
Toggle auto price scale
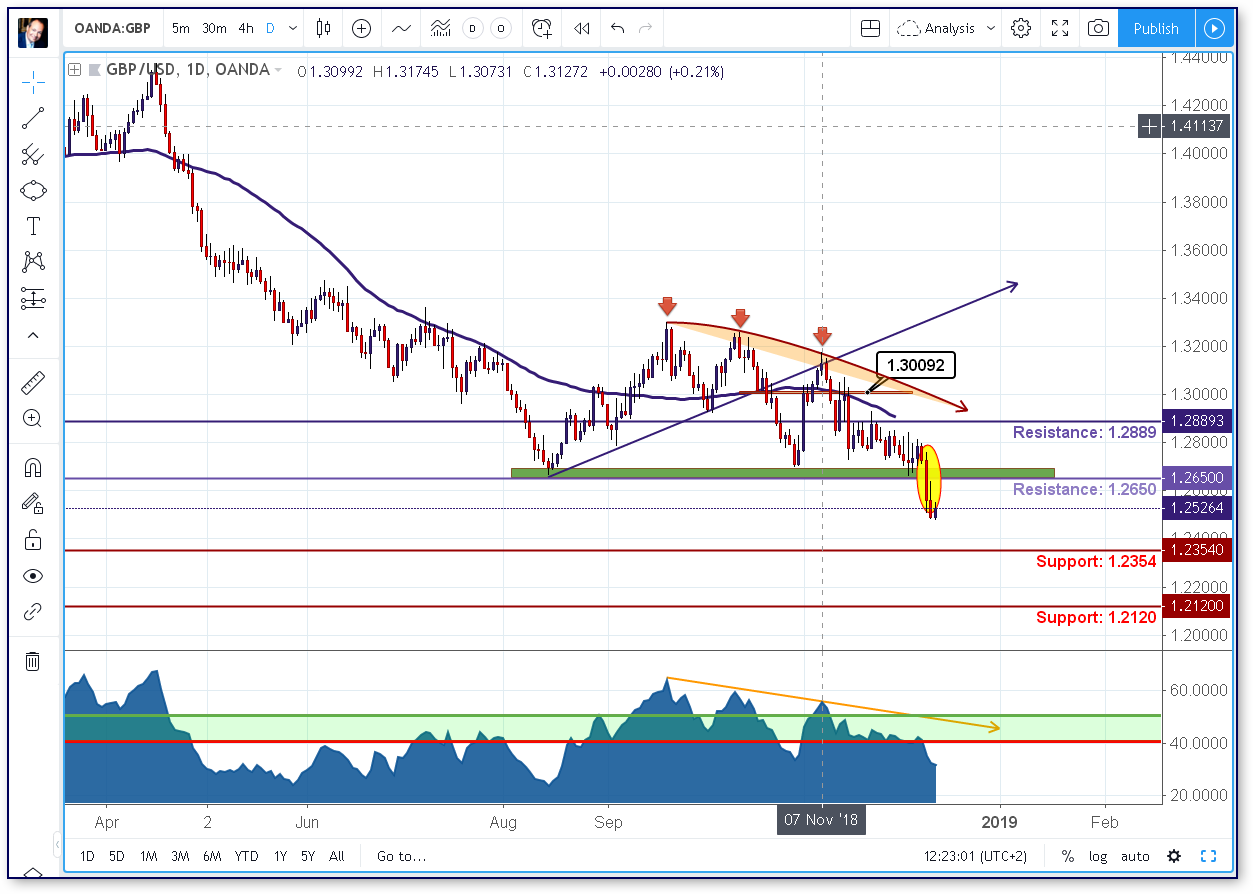tap(1135, 856)
